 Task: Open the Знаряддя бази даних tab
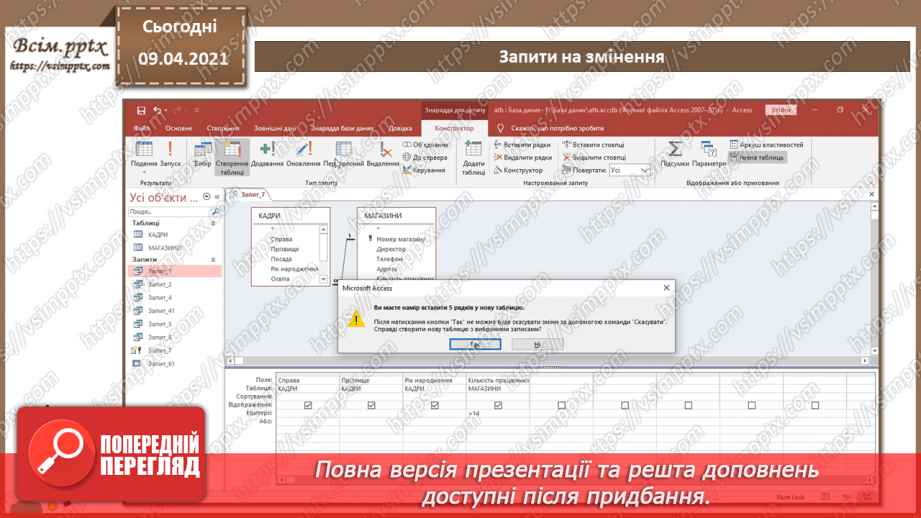342,128
